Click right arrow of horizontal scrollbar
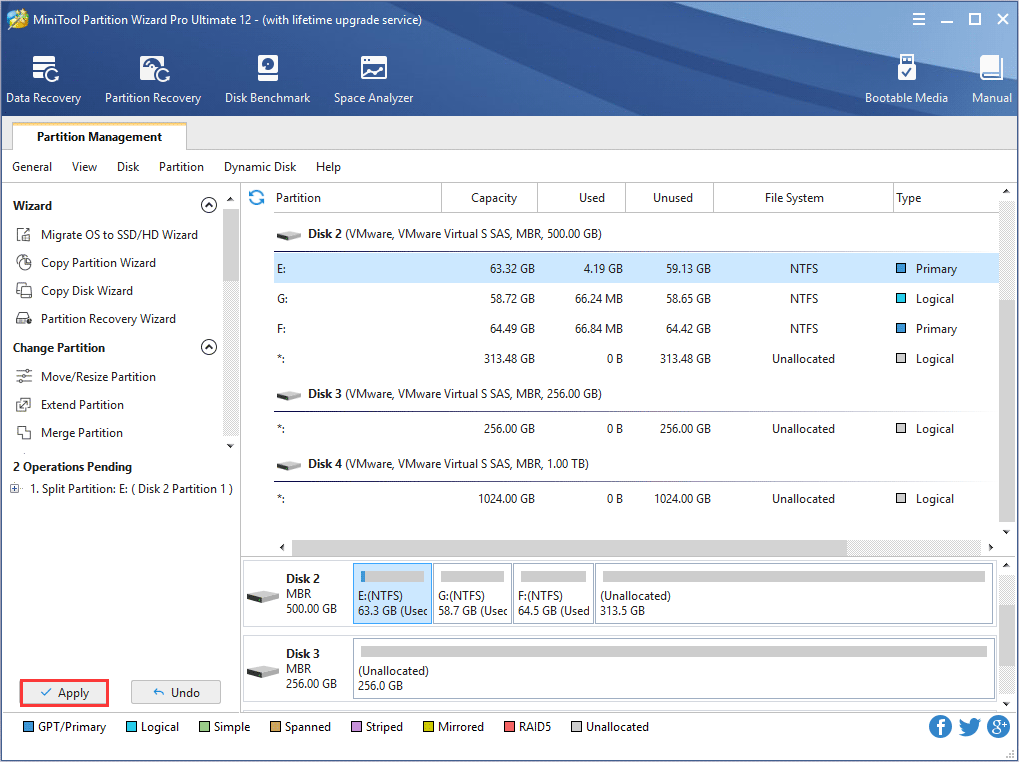This screenshot has width=1019, height=762. 990,548
